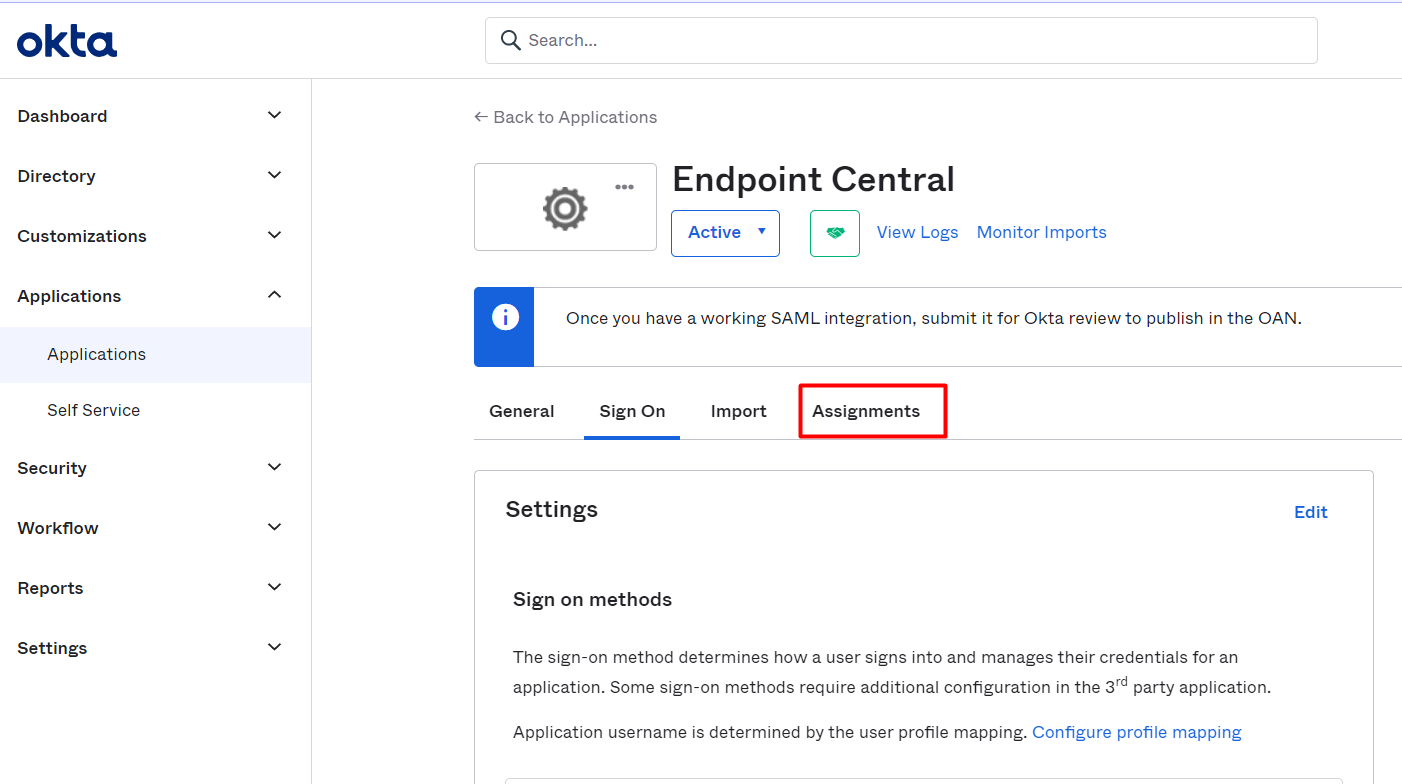Click the blue info icon in banner

pos(504,318)
